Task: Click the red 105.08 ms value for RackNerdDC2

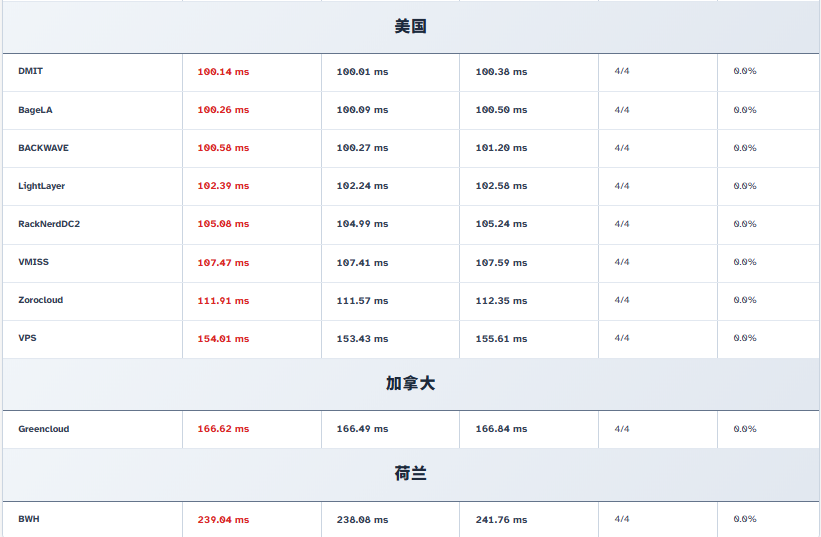Action: [223, 224]
